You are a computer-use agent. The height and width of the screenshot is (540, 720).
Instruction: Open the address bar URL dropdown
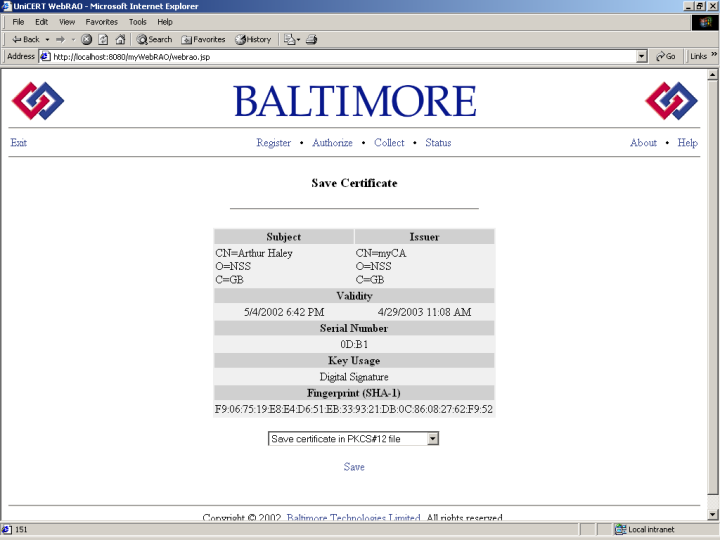(x=642, y=56)
